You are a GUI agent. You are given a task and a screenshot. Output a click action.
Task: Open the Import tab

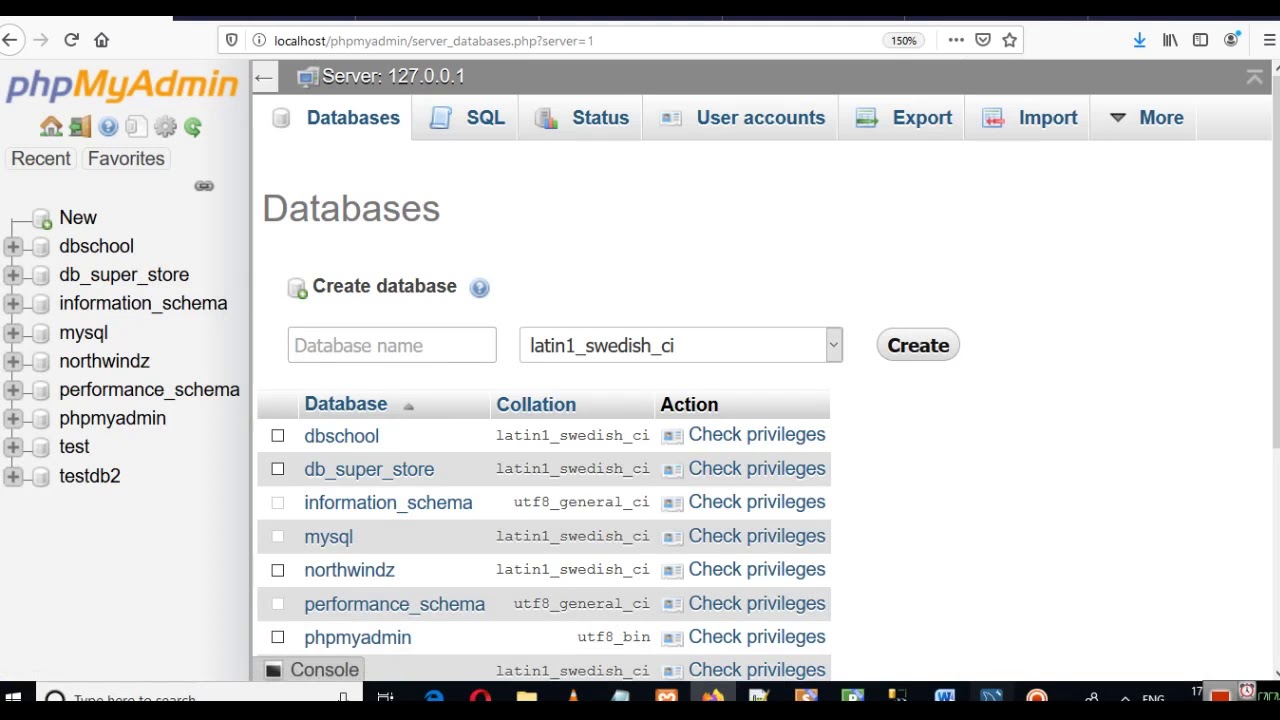pos(1030,118)
